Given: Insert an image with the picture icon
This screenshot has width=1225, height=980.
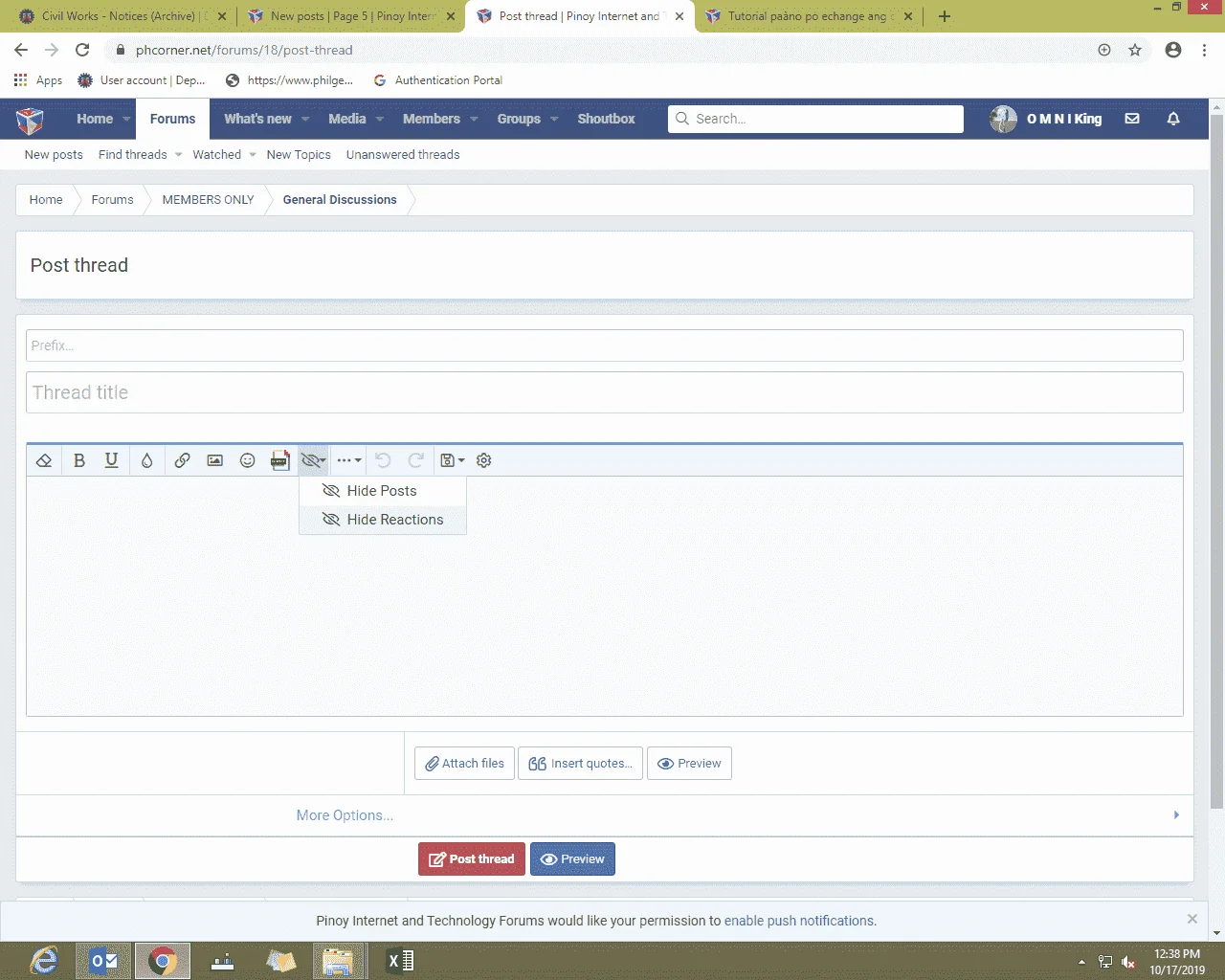Looking at the screenshot, I should [215, 460].
